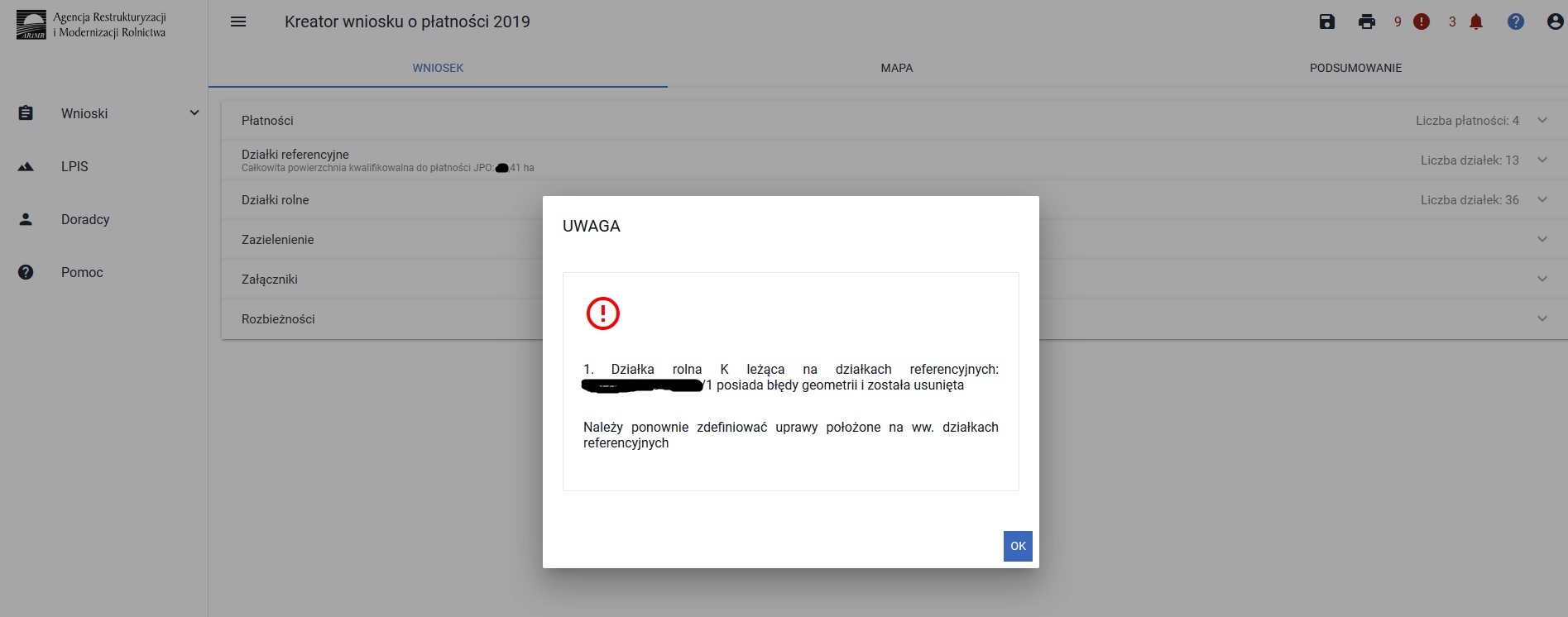Expand the Rozbieżności section chevron
The height and width of the screenshot is (617, 1568).
[1542, 319]
